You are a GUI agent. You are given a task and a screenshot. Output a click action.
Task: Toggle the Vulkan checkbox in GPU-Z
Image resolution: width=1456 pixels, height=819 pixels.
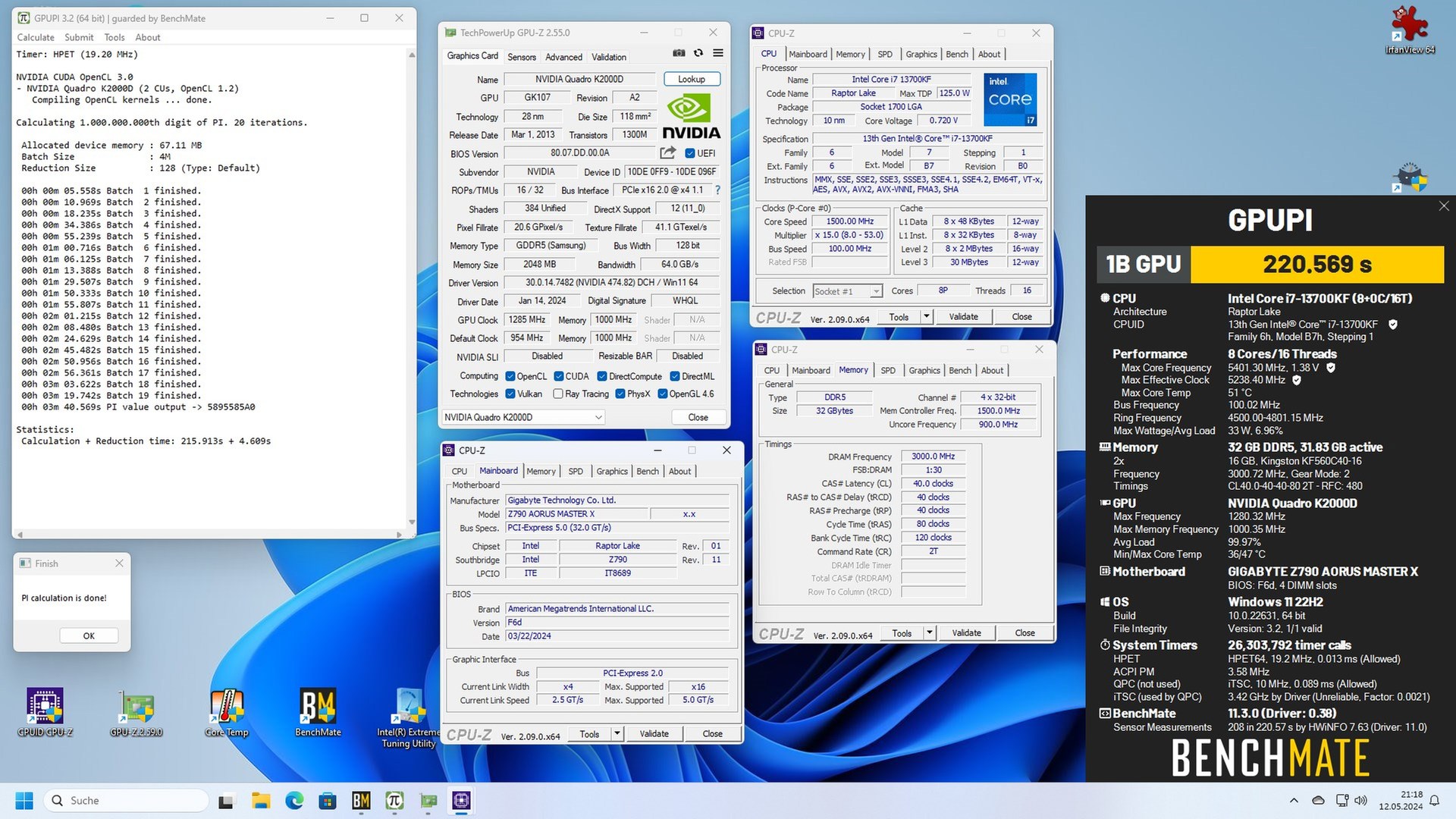(510, 394)
